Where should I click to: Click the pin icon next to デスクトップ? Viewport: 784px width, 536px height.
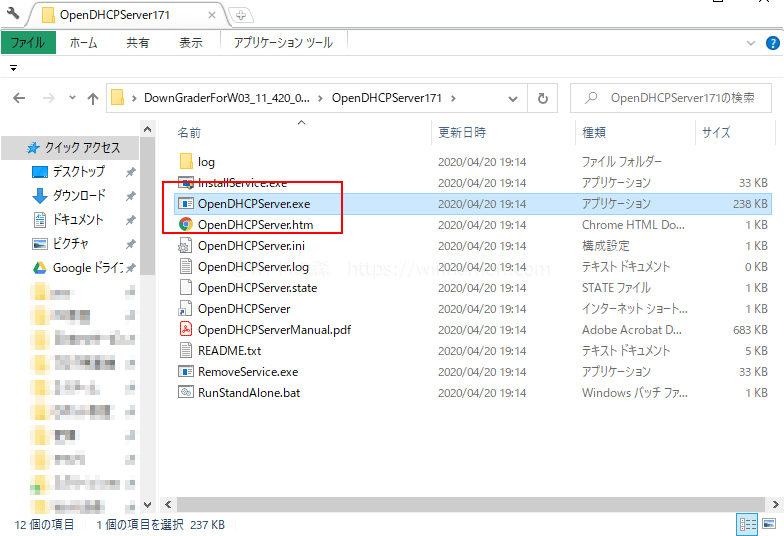130,172
